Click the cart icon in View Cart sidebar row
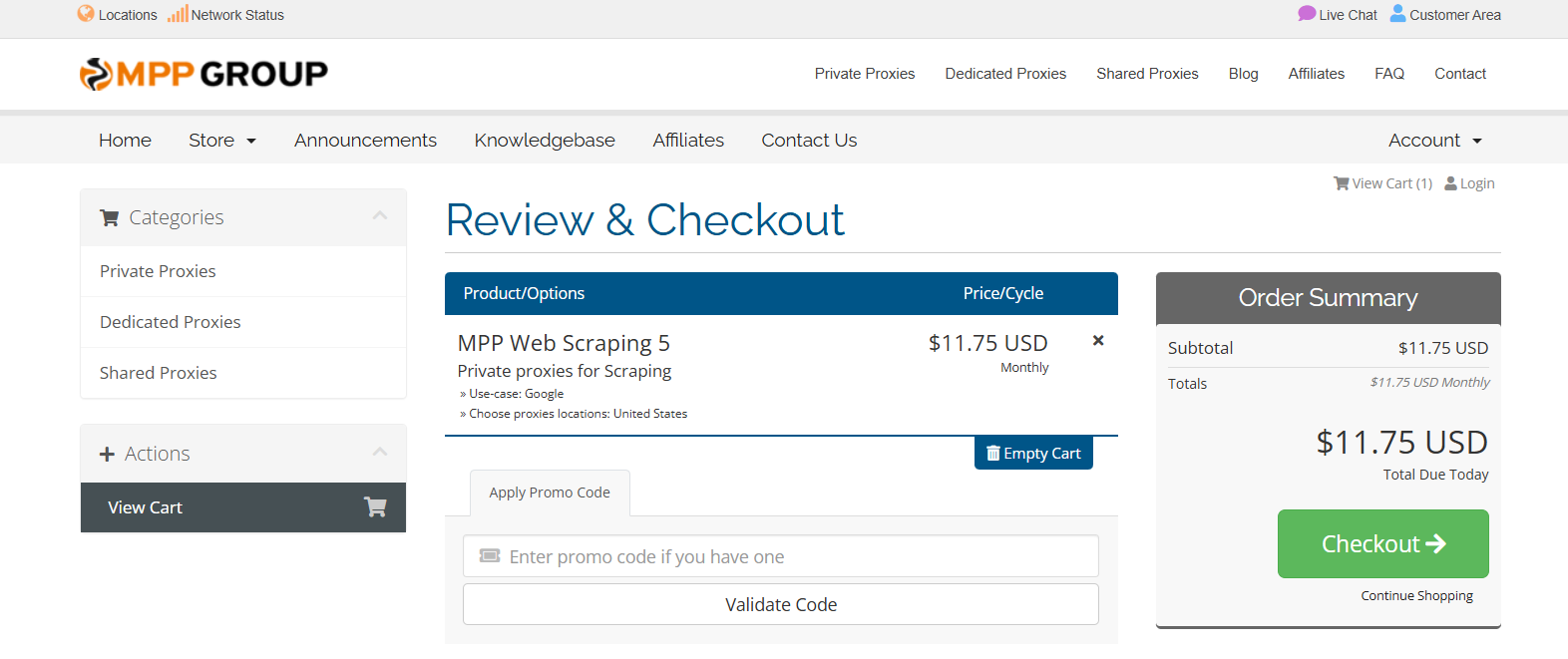Screen dimensions: 1568x659 (x=375, y=507)
